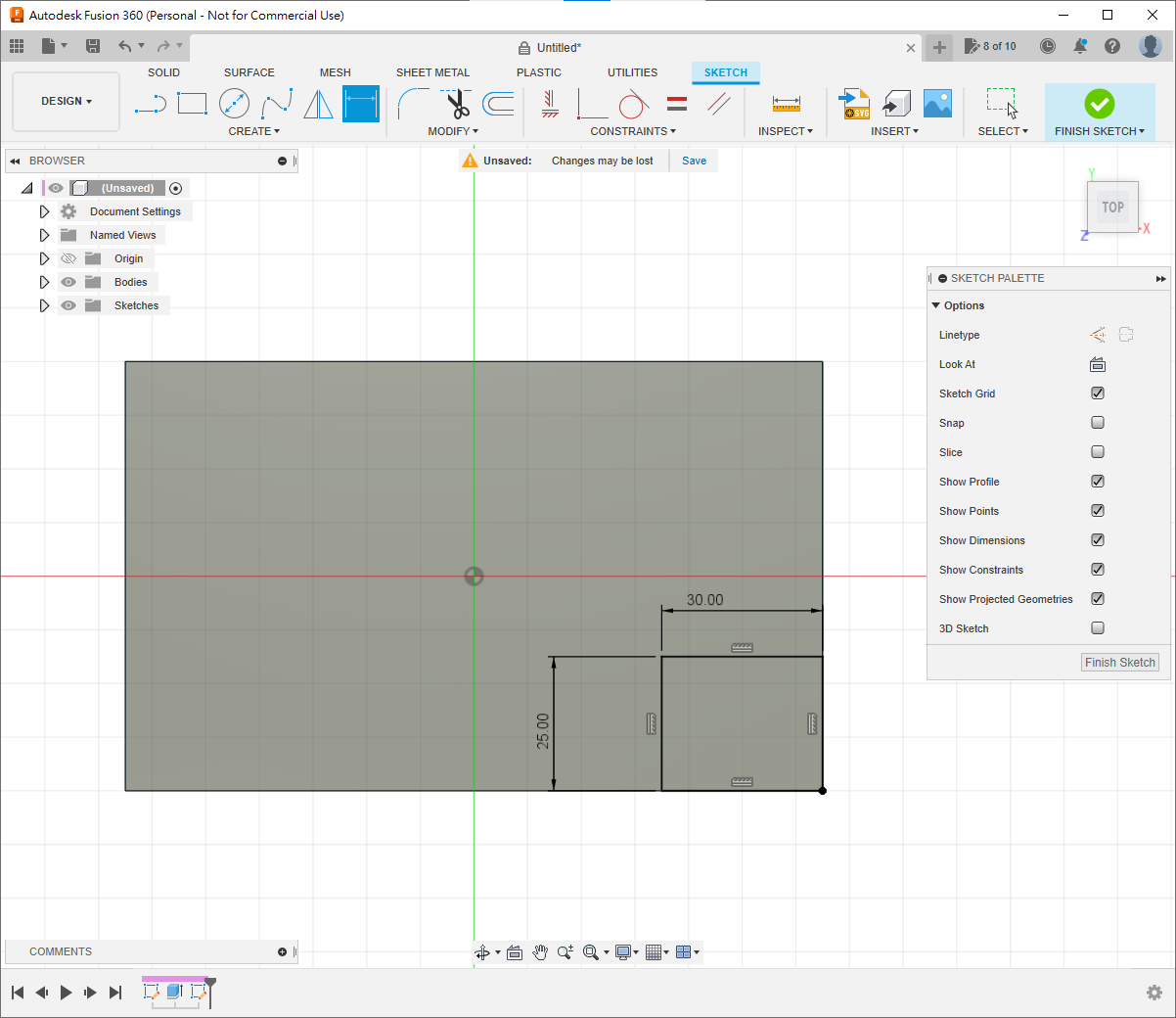Viewport: 1176px width, 1018px height.
Task: Click the Save link in unsaved warning
Action: [694, 161]
